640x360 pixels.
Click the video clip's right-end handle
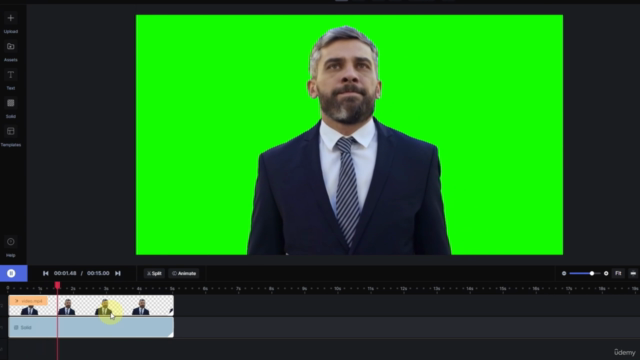pos(171,311)
